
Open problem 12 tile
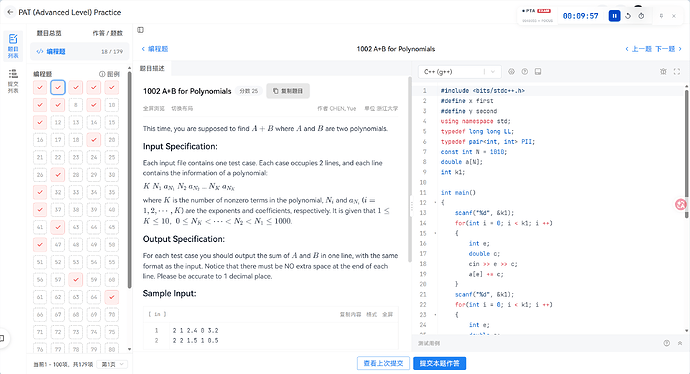click(58, 122)
